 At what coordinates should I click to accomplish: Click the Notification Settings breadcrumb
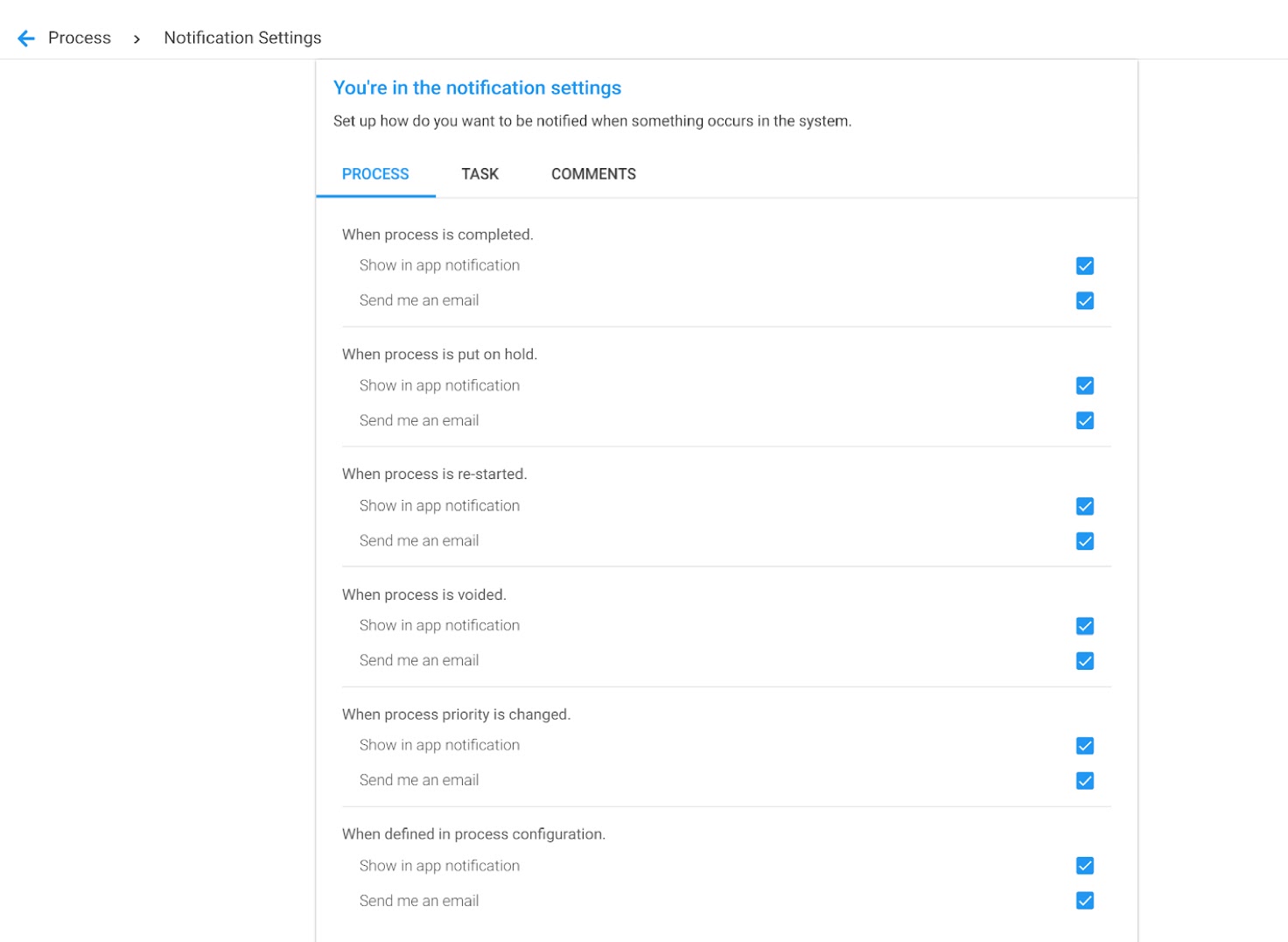242,38
